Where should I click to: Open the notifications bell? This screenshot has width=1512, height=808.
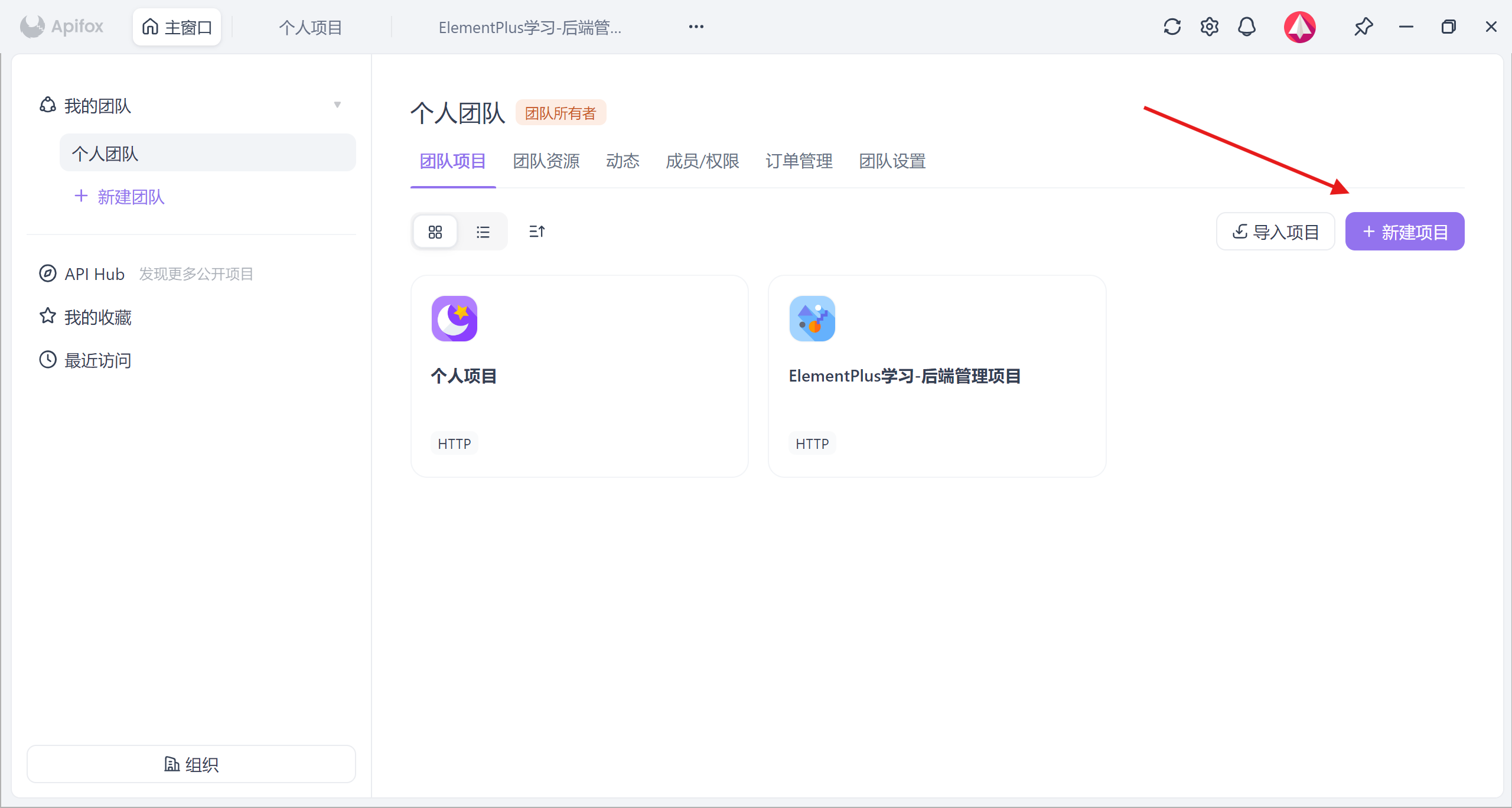1246,27
